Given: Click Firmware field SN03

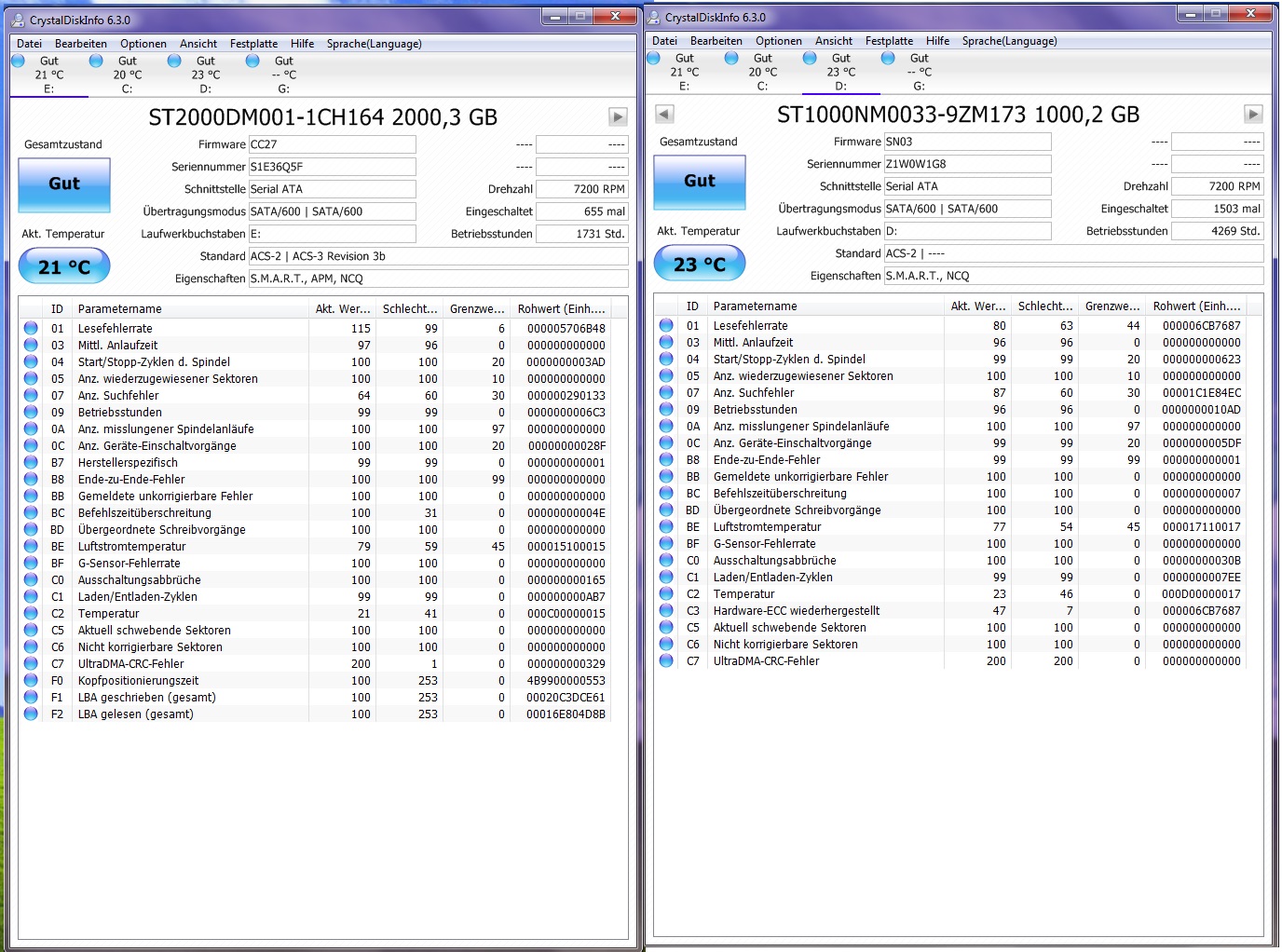Looking at the screenshot, I should coord(967,142).
